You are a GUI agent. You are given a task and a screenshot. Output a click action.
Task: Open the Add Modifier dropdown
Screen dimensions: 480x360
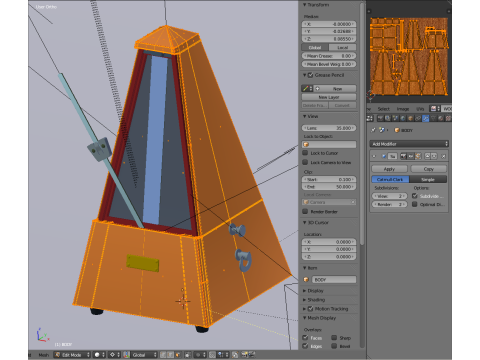(x=409, y=144)
